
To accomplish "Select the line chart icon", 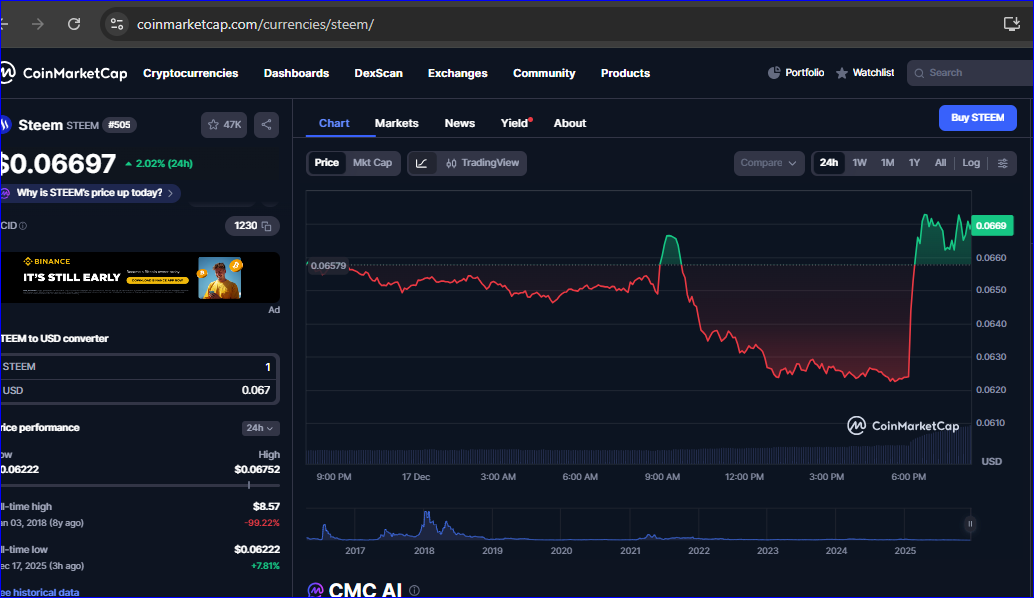I will pyautogui.click(x=421, y=163).
